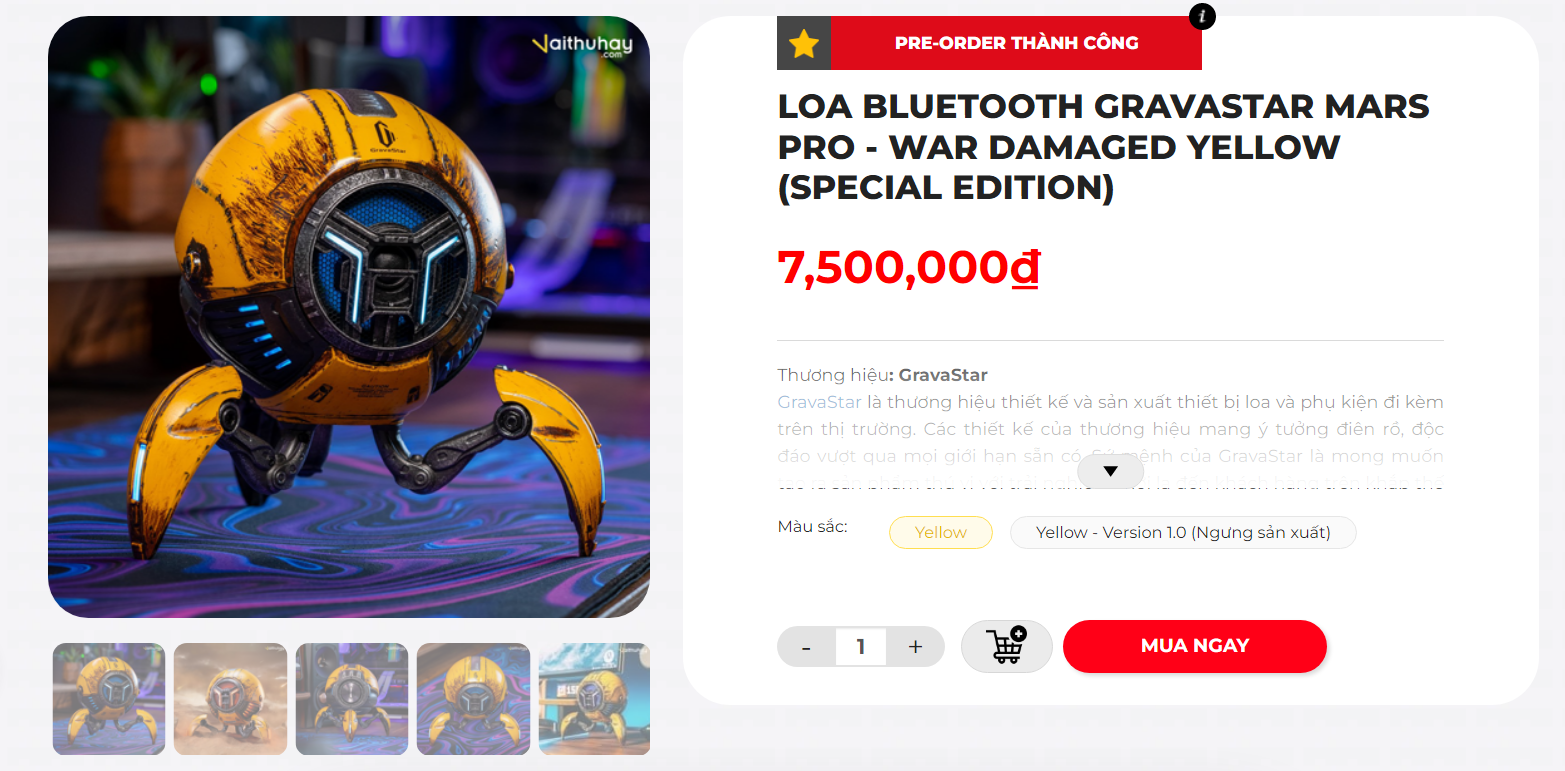
Task: Increase quantity with the plus button
Action: pyautogui.click(x=915, y=647)
